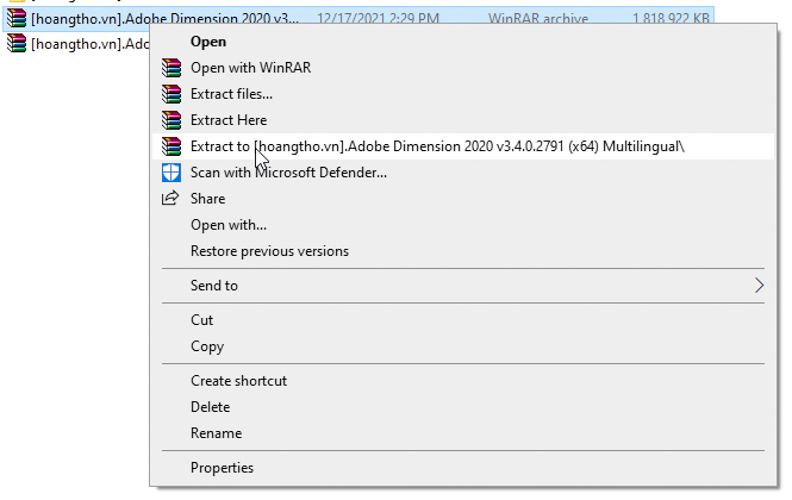This screenshot has width=792, height=500.
Task: Click the WinRAR icon beside Extract Here
Action: [x=171, y=120]
